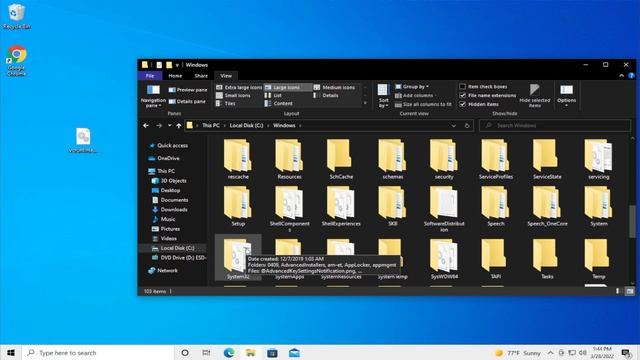Toggle the Preview pane
Screen dimensions: 640x360
click(x=188, y=90)
